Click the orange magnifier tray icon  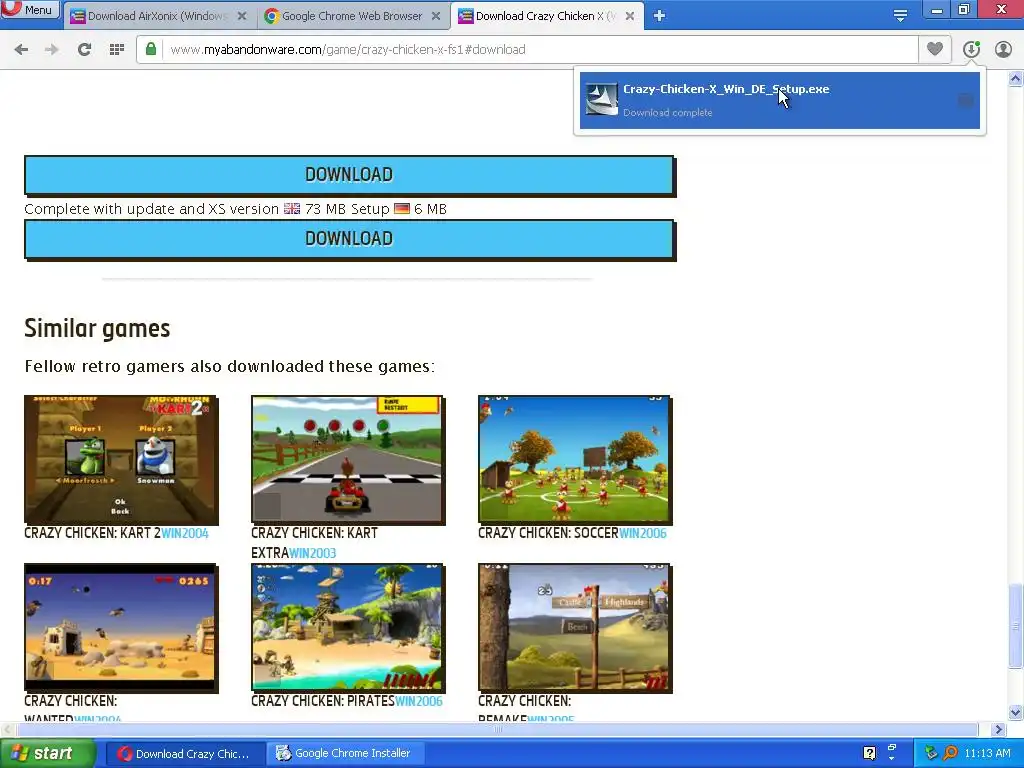(x=951, y=753)
